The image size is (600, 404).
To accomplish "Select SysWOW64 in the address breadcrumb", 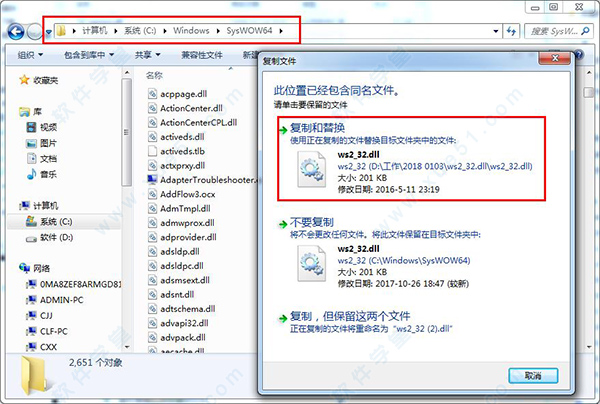I will click(x=249, y=31).
